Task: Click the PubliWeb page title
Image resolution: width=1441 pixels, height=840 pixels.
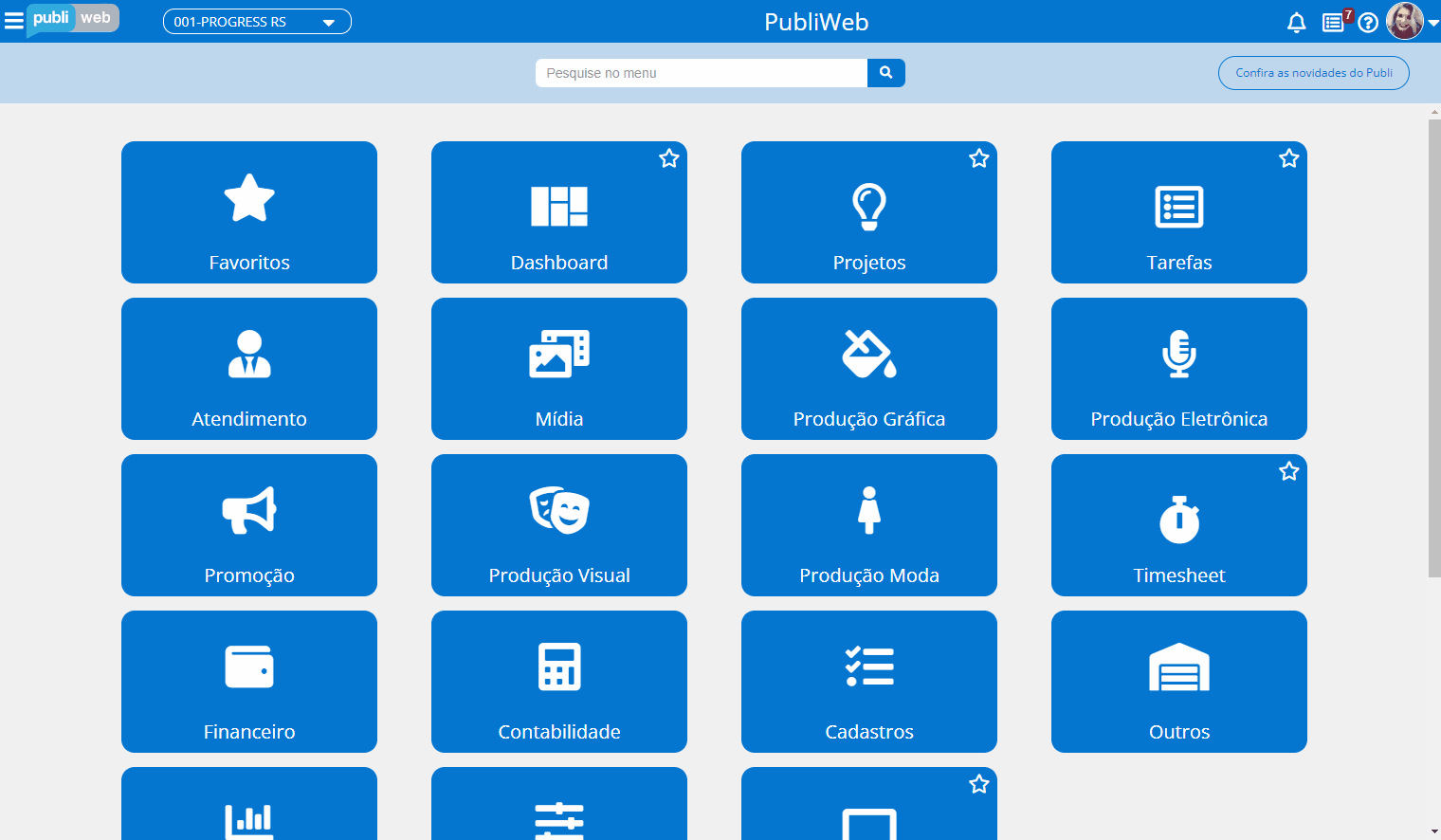Action: tap(816, 22)
